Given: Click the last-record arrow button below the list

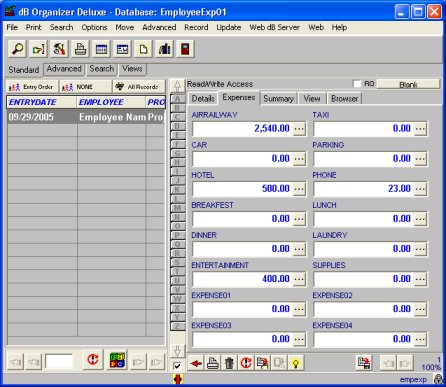Looking at the screenshot, I should [x=157, y=362].
